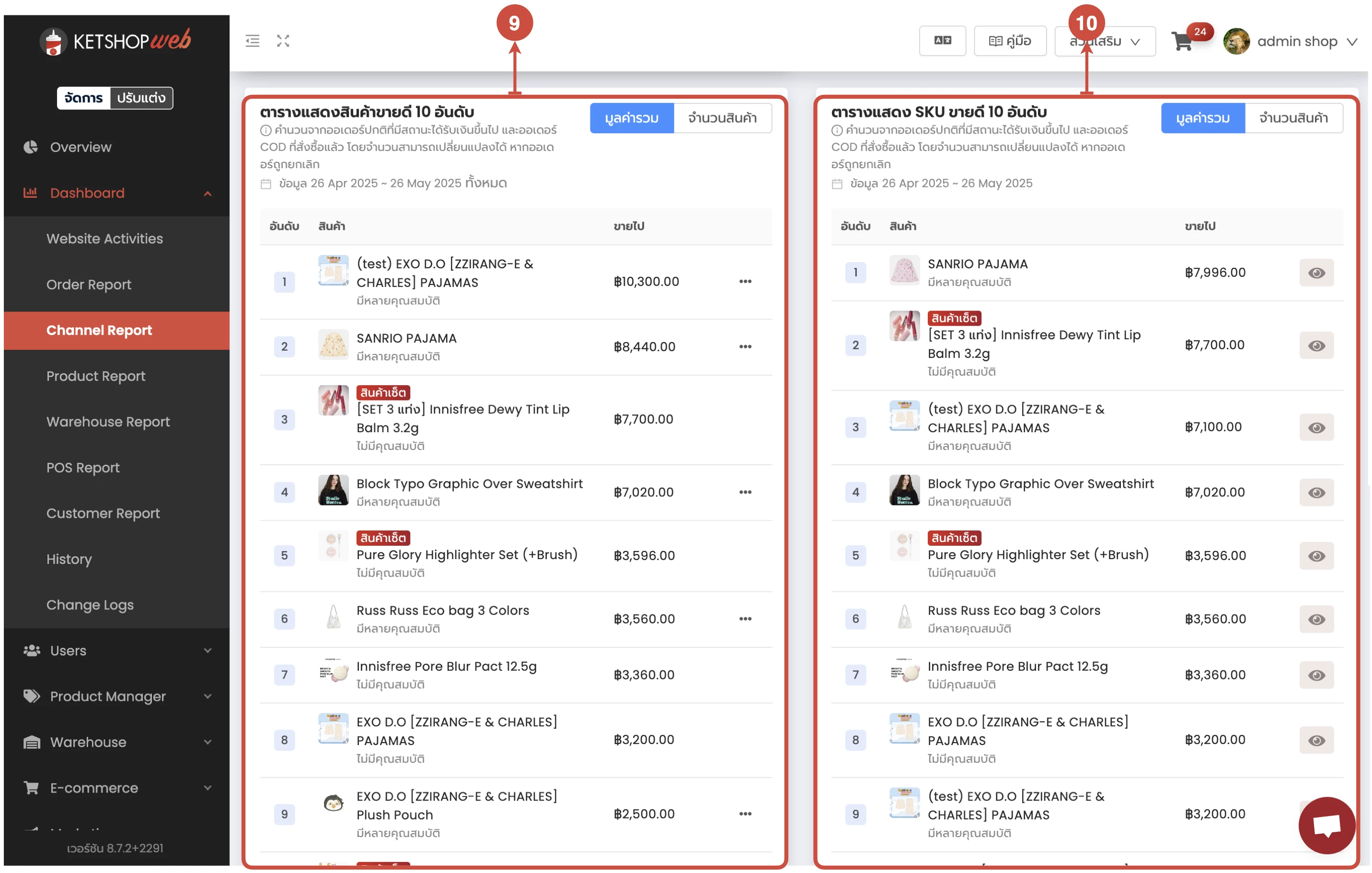1372x873 pixels.
Task: Open Warehouse Report menu item
Action: [116, 422]
